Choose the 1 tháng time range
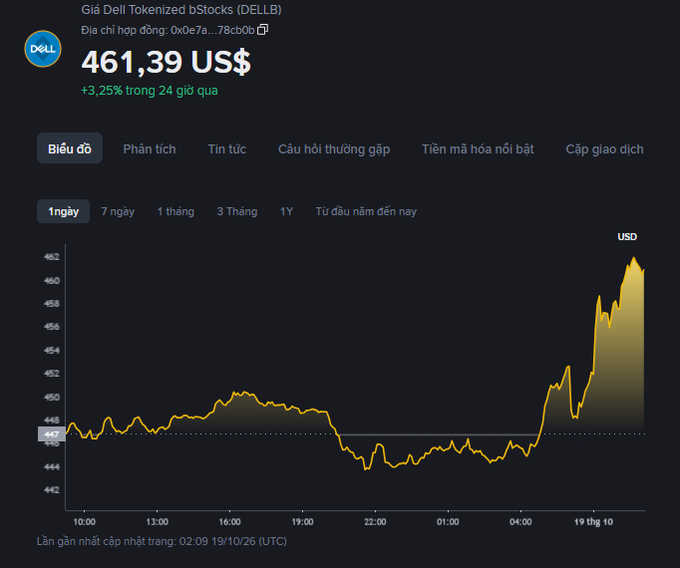Image resolution: width=680 pixels, height=568 pixels. pyautogui.click(x=176, y=211)
